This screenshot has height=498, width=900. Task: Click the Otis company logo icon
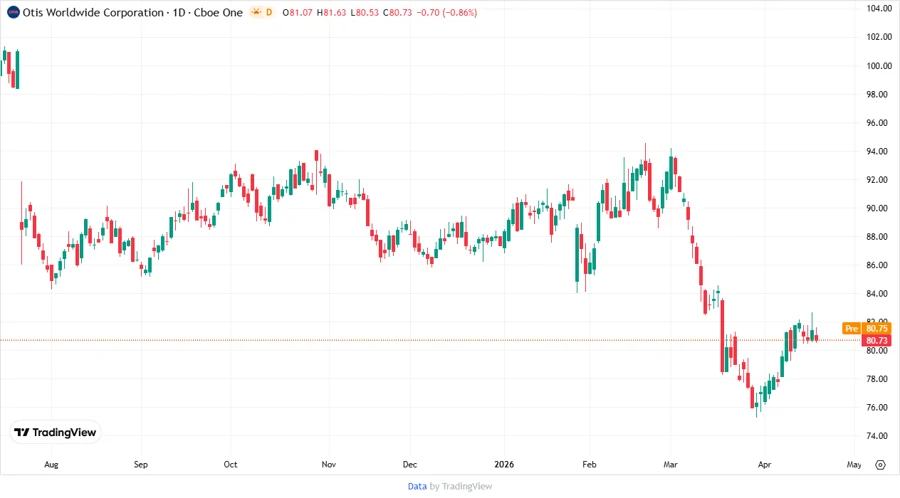(13, 12)
